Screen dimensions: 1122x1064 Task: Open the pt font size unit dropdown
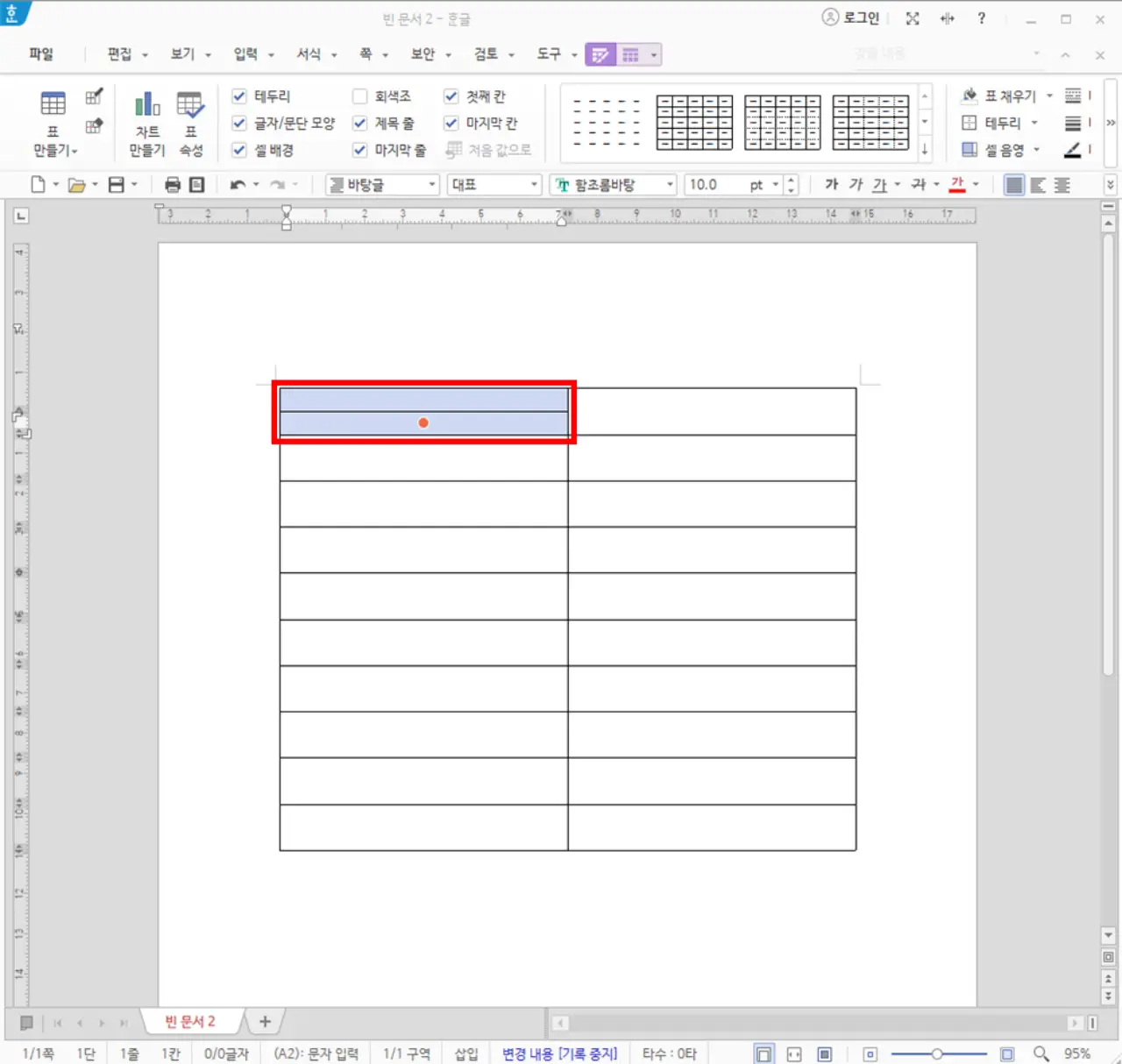pos(776,185)
